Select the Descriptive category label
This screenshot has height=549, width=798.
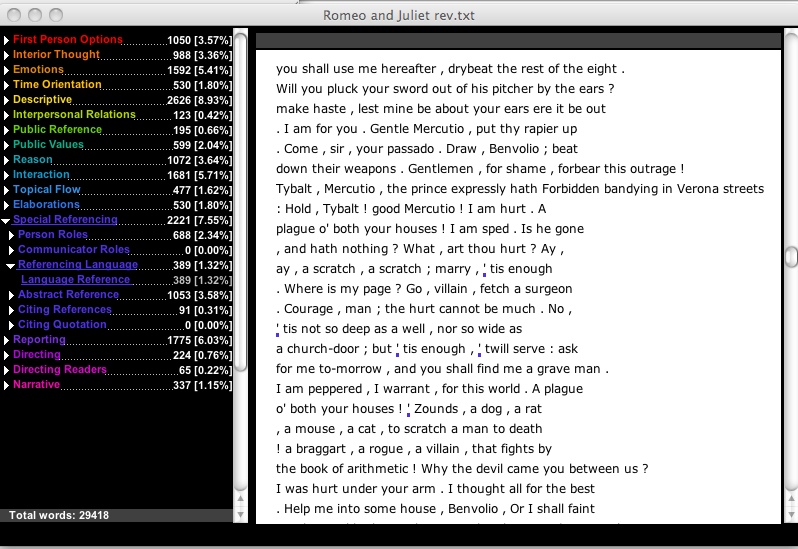coord(42,99)
